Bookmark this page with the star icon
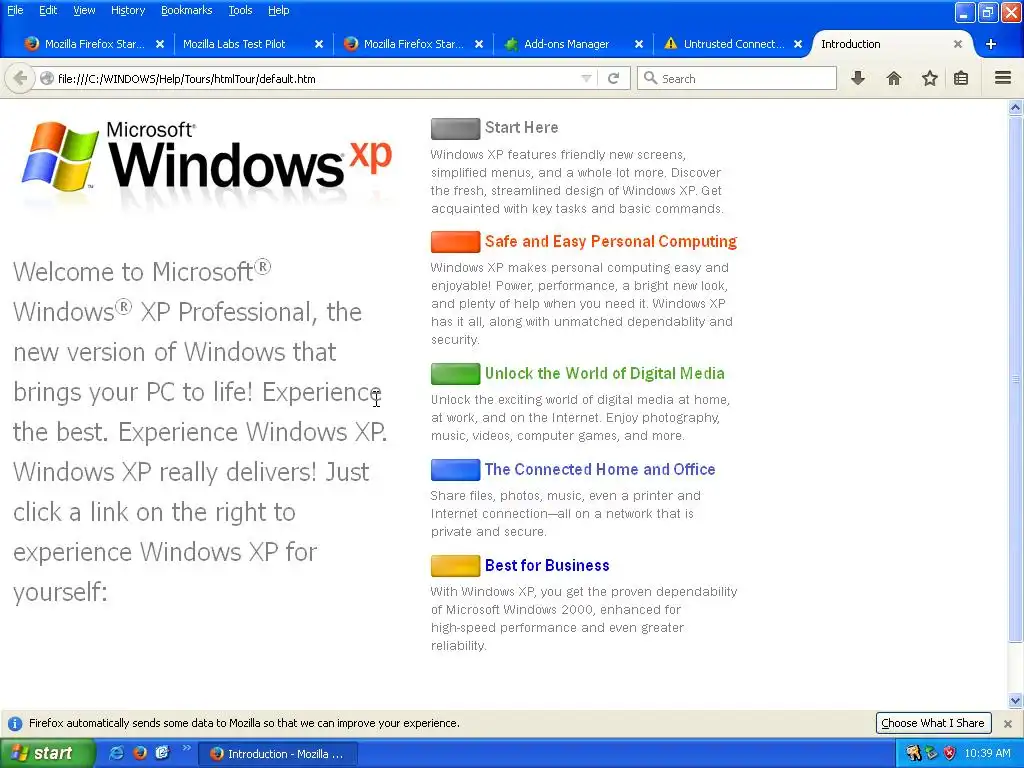The height and width of the screenshot is (768, 1024). click(x=930, y=78)
